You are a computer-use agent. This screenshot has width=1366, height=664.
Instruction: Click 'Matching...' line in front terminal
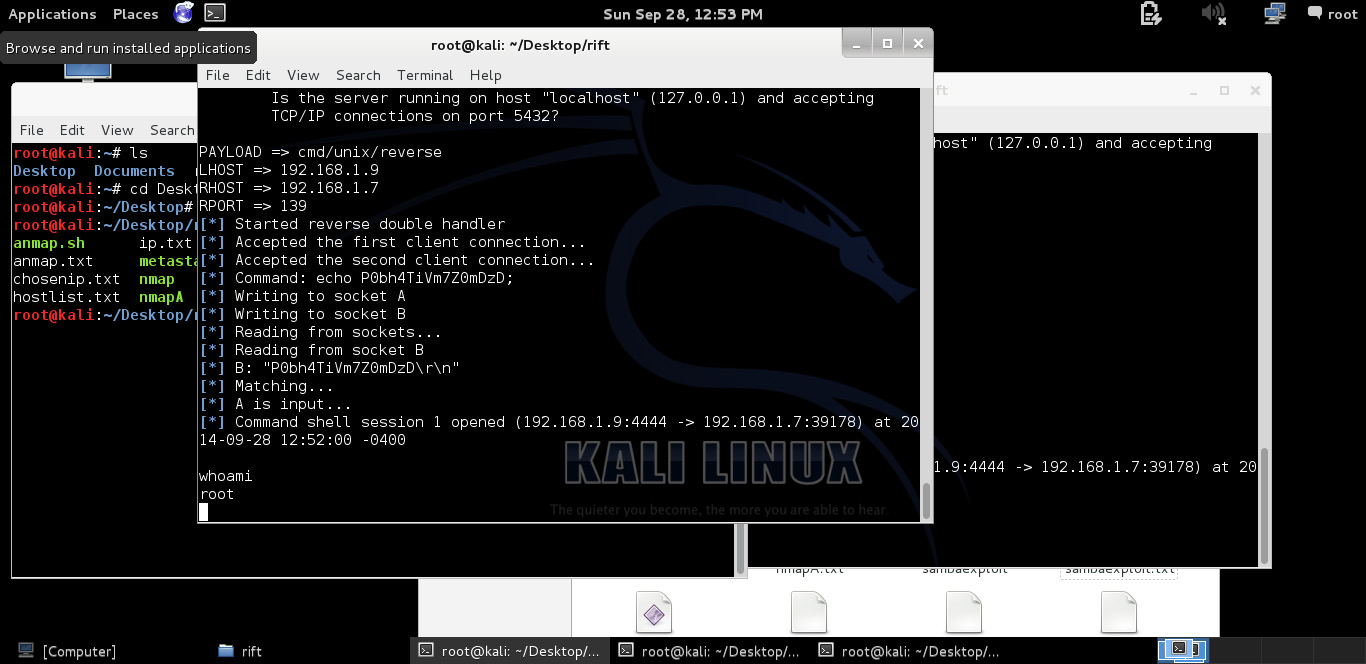tap(267, 386)
